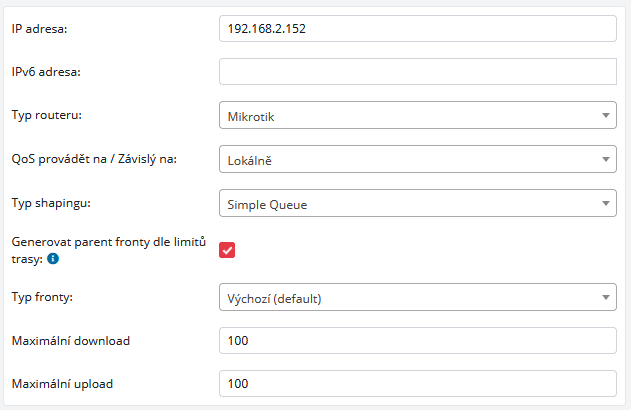This screenshot has width=631, height=410.
Task: Click the 'IP adresa:' label text
Action: point(38,28)
